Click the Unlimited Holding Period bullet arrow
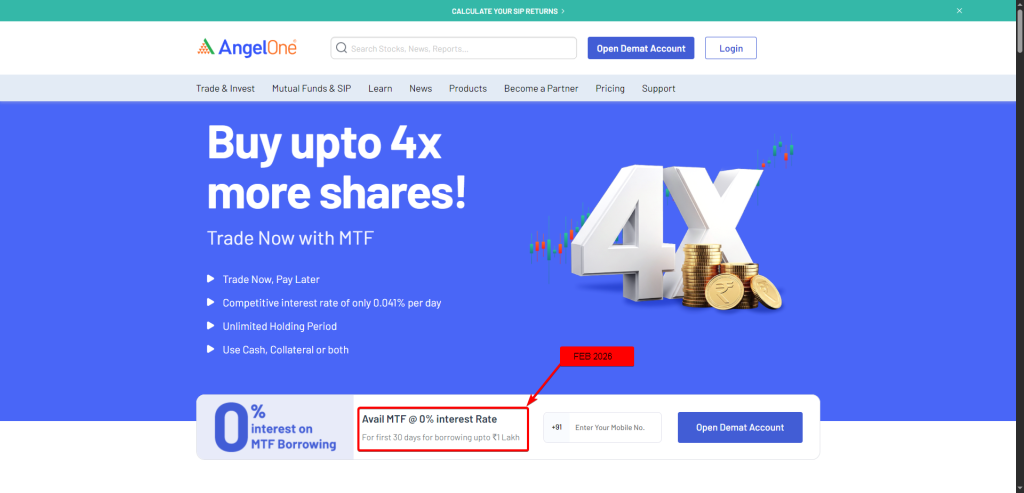Viewport: 1024px width, 493px height. 210,326
